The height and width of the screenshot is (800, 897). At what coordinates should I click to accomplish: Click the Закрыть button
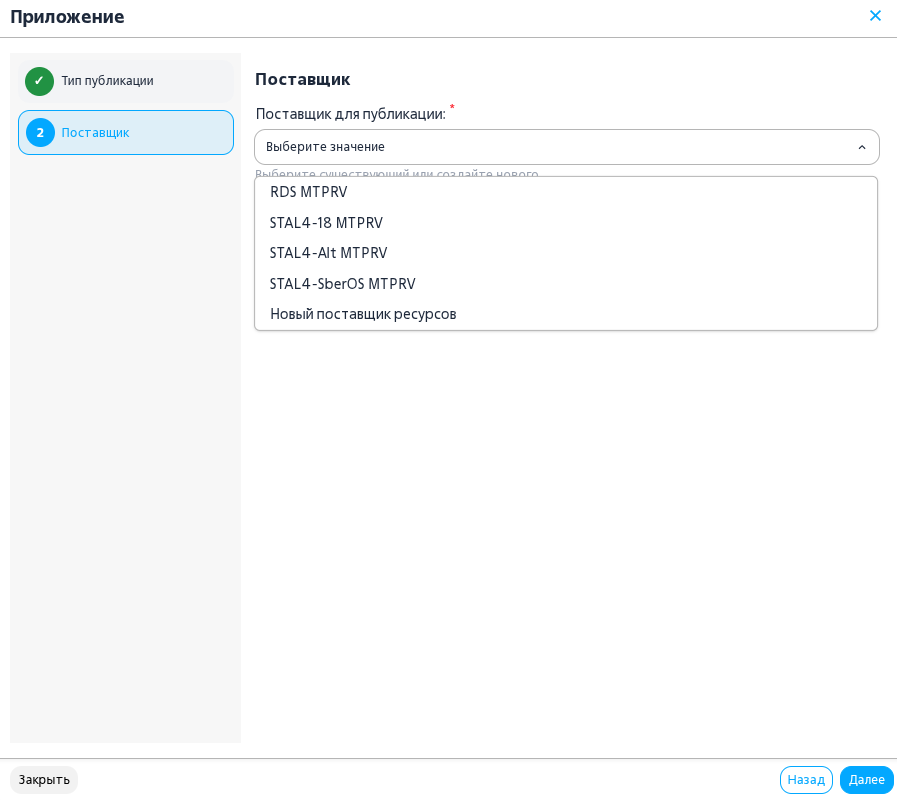44,780
